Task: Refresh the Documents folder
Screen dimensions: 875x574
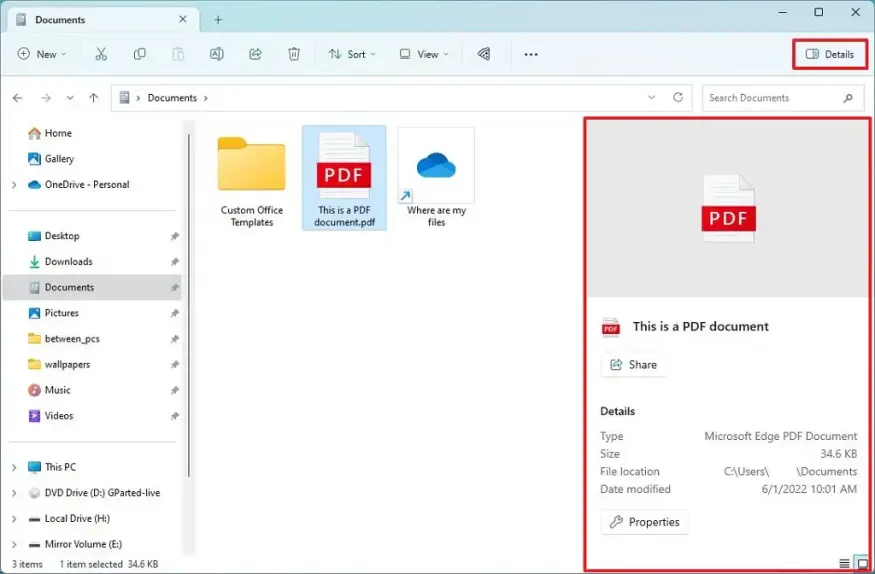Action: pyautogui.click(x=678, y=97)
